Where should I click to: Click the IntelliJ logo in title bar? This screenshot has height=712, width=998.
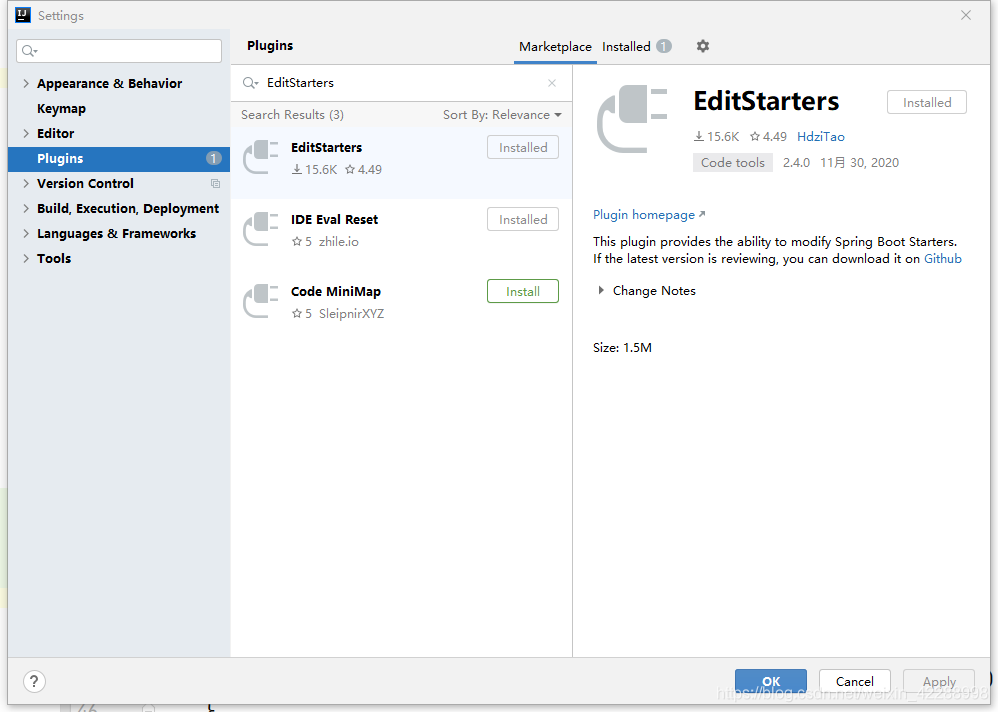pyautogui.click(x=23, y=15)
